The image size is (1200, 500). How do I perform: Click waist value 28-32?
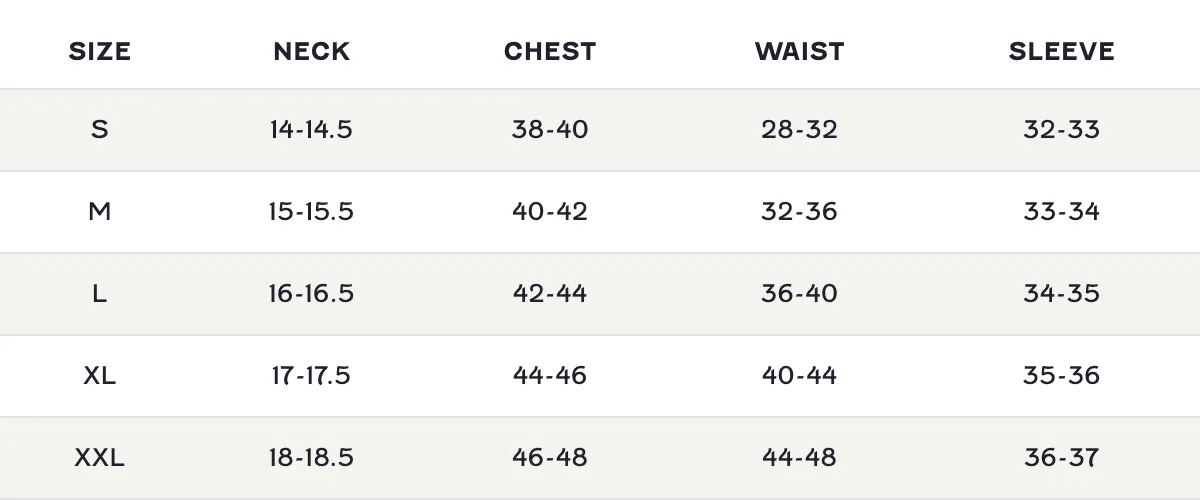point(799,129)
